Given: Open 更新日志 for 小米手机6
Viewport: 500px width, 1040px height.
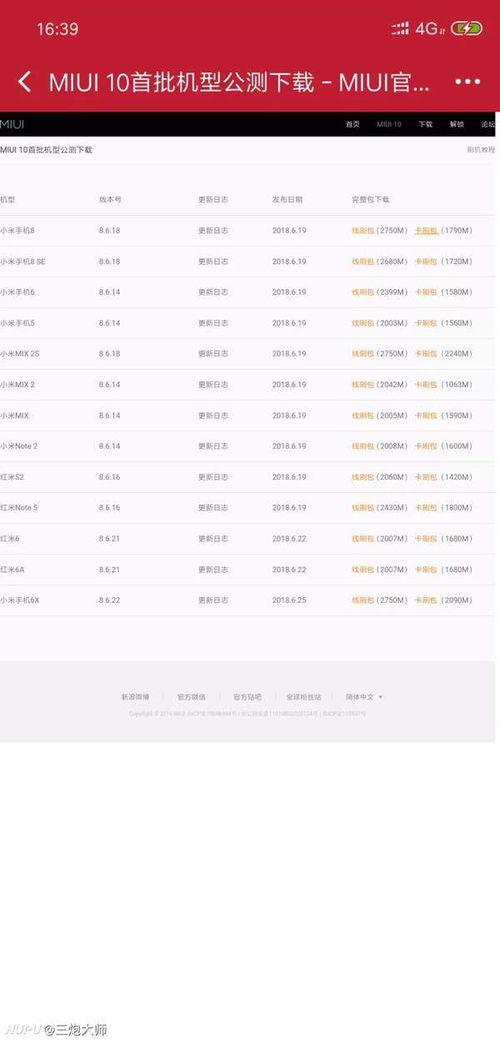Looking at the screenshot, I should point(213,292).
